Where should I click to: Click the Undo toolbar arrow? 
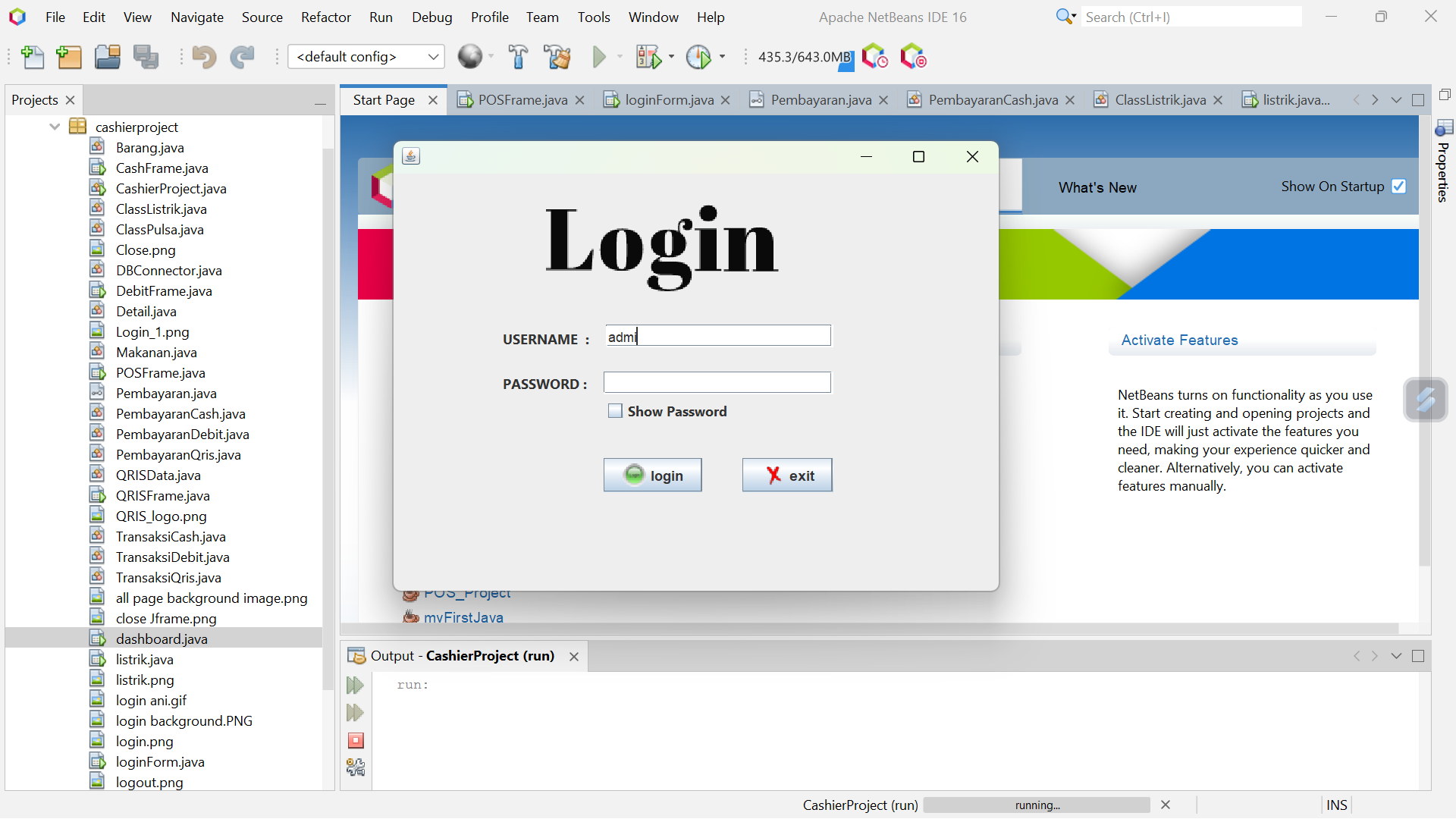click(x=203, y=57)
